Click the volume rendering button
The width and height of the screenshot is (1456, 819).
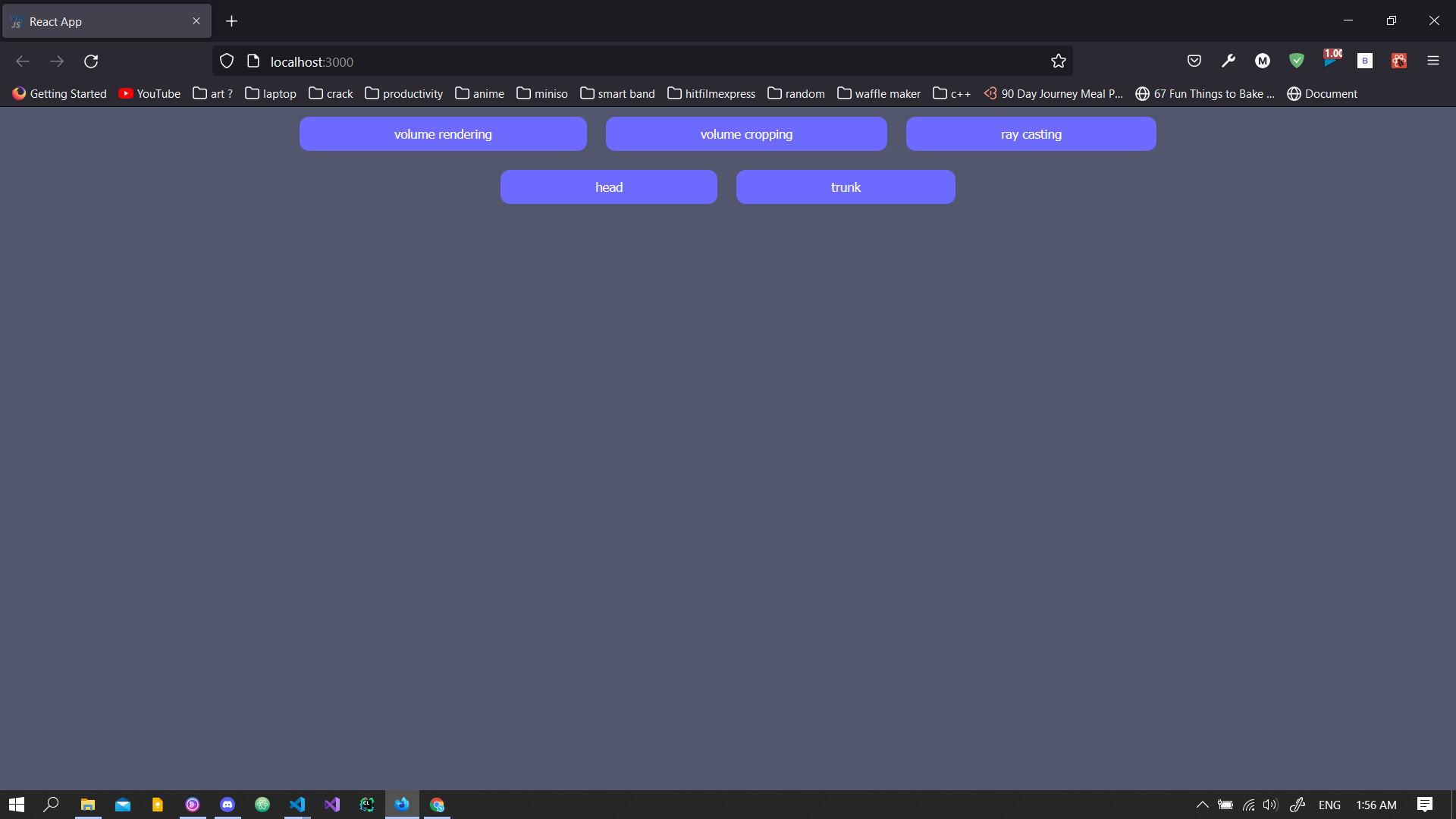coord(443,134)
